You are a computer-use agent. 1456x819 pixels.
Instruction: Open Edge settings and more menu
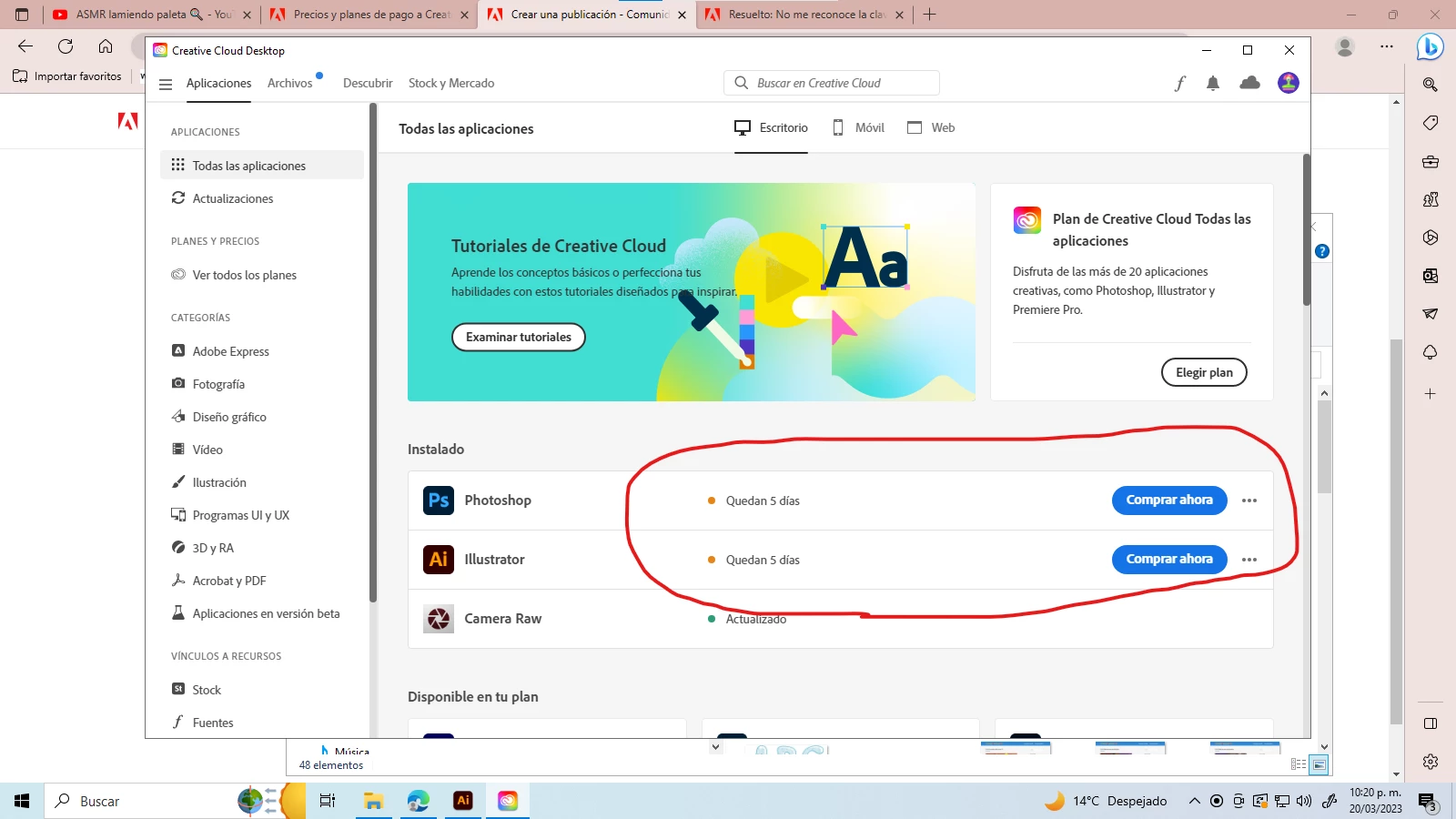tap(1387, 46)
